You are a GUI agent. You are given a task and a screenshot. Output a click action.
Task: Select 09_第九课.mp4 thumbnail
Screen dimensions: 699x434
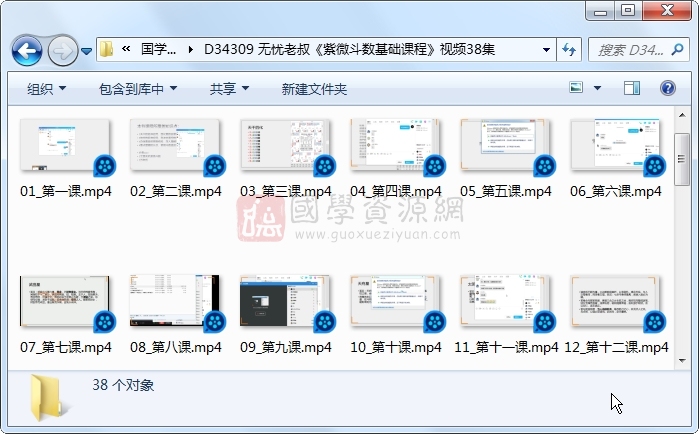click(x=284, y=301)
